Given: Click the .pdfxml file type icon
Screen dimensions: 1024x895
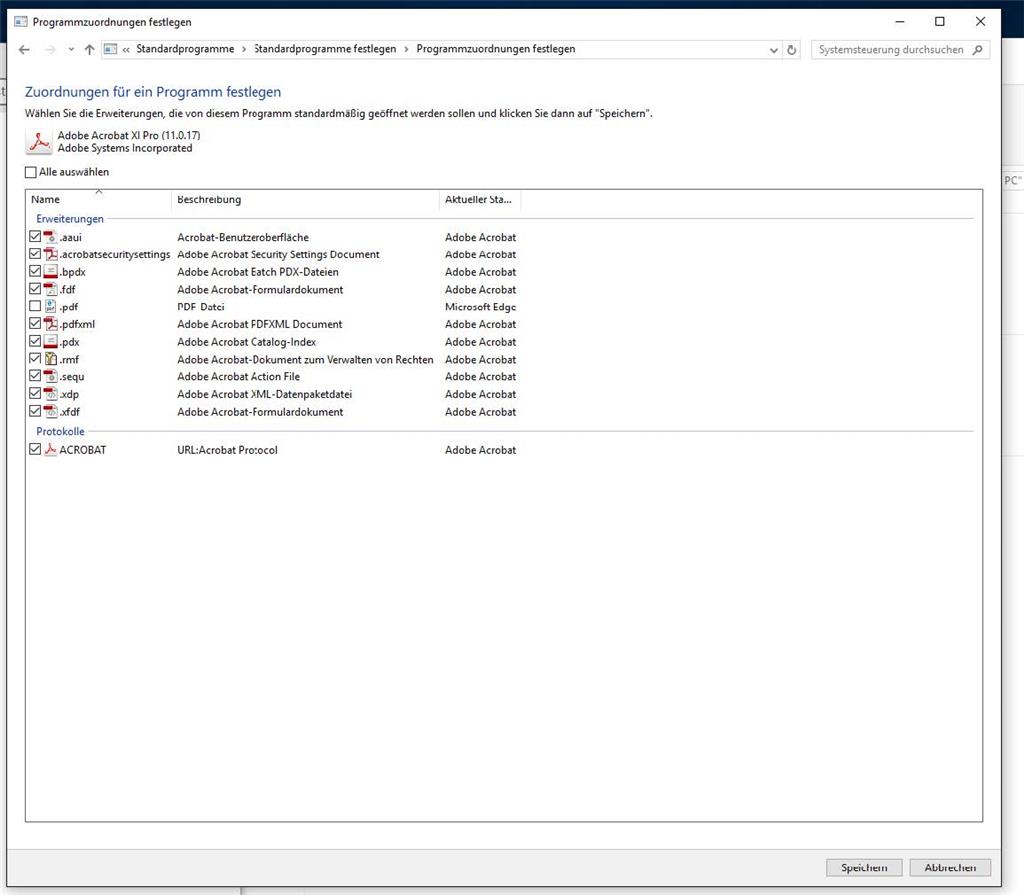Looking at the screenshot, I should (50, 324).
